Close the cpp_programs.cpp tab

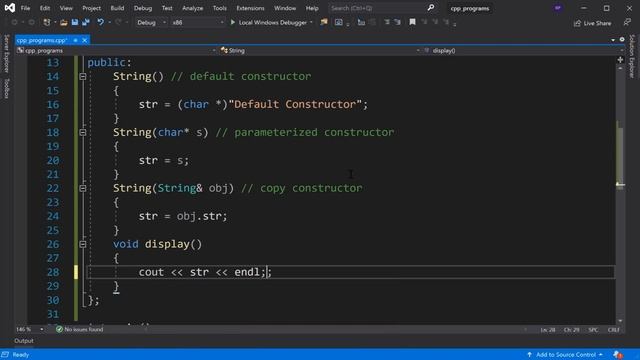click(x=84, y=40)
